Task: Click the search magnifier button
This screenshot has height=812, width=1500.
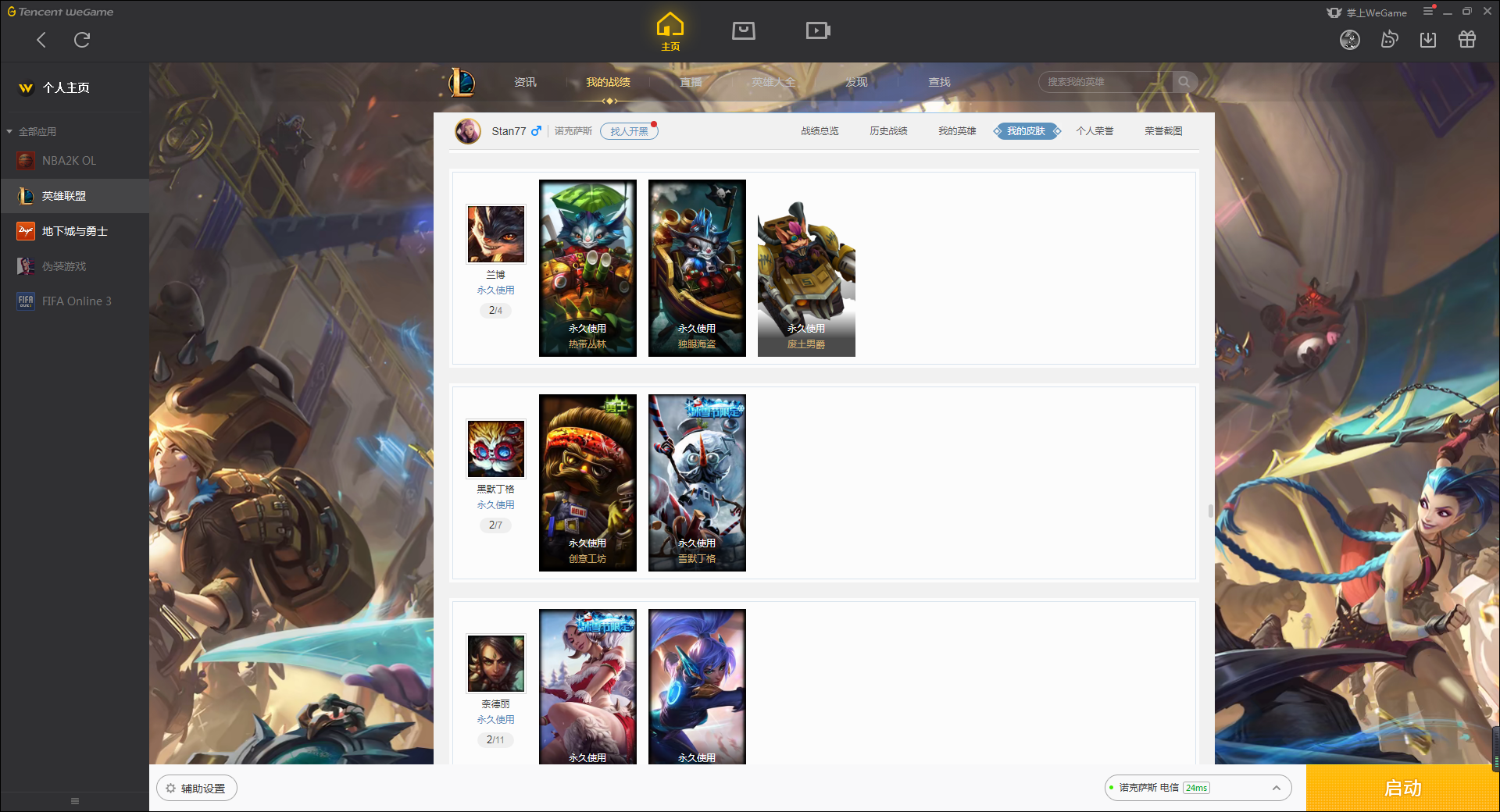Action: (1184, 82)
